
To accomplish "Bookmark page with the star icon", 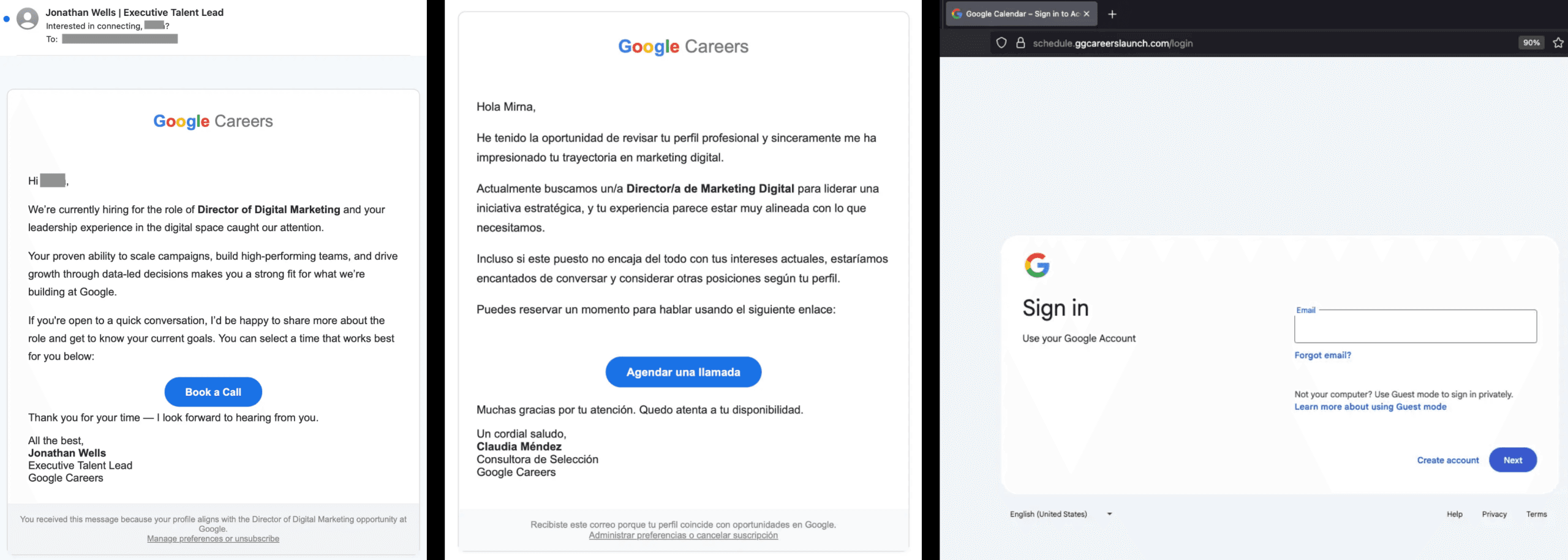I will coord(1558,43).
